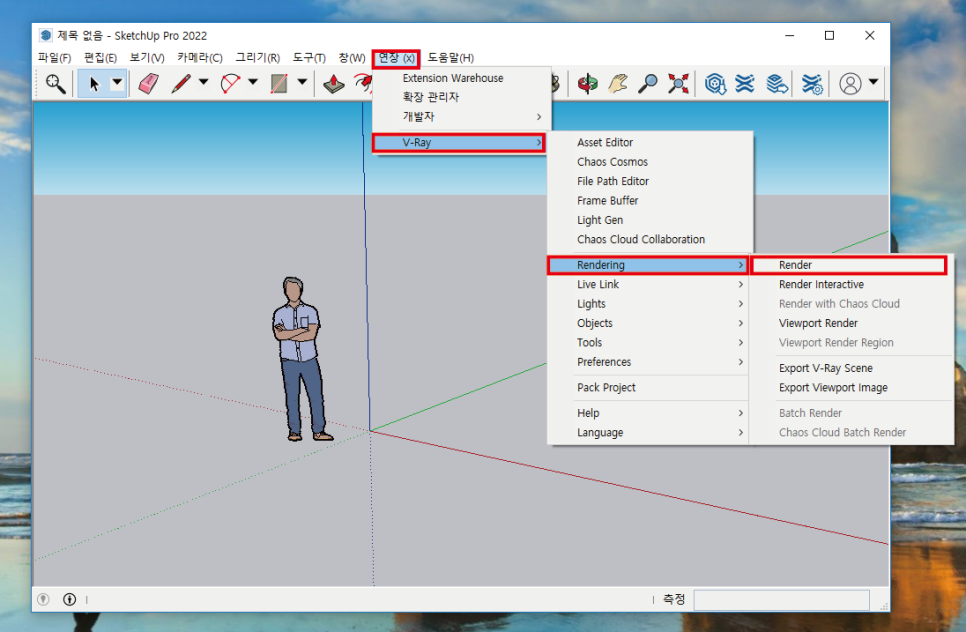Choose Export Viewport Image
The width and height of the screenshot is (966, 632).
point(851,387)
